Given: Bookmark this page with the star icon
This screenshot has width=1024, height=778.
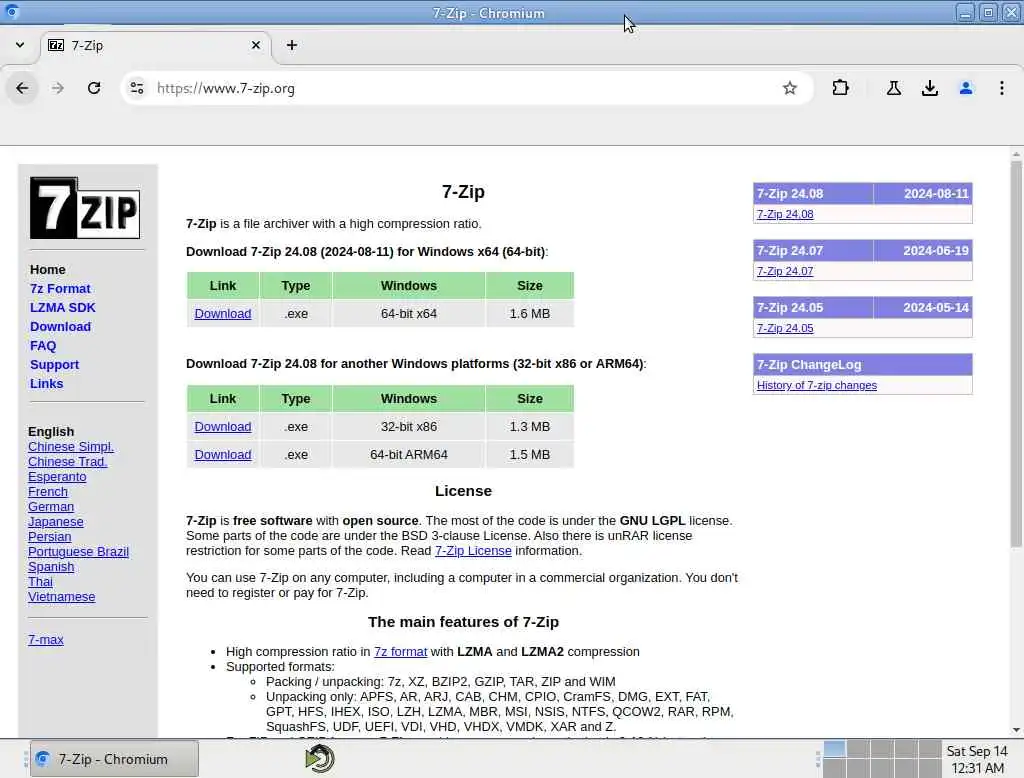Looking at the screenshot, I should tap(790, 88).
